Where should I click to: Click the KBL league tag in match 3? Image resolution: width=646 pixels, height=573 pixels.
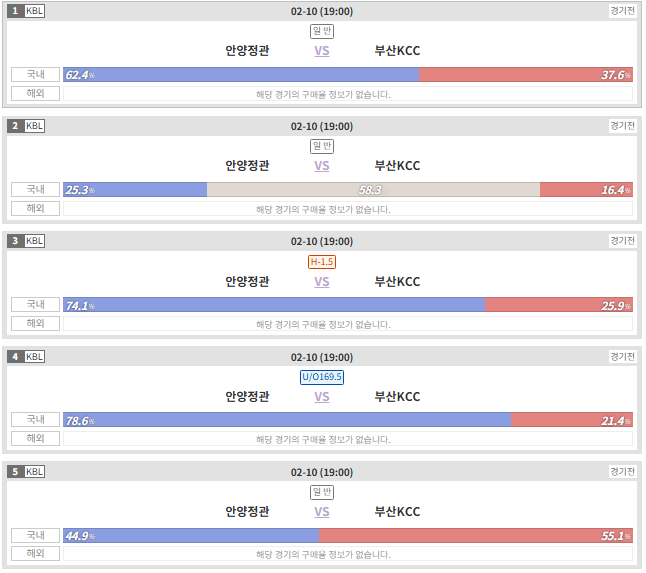[35, 241]
